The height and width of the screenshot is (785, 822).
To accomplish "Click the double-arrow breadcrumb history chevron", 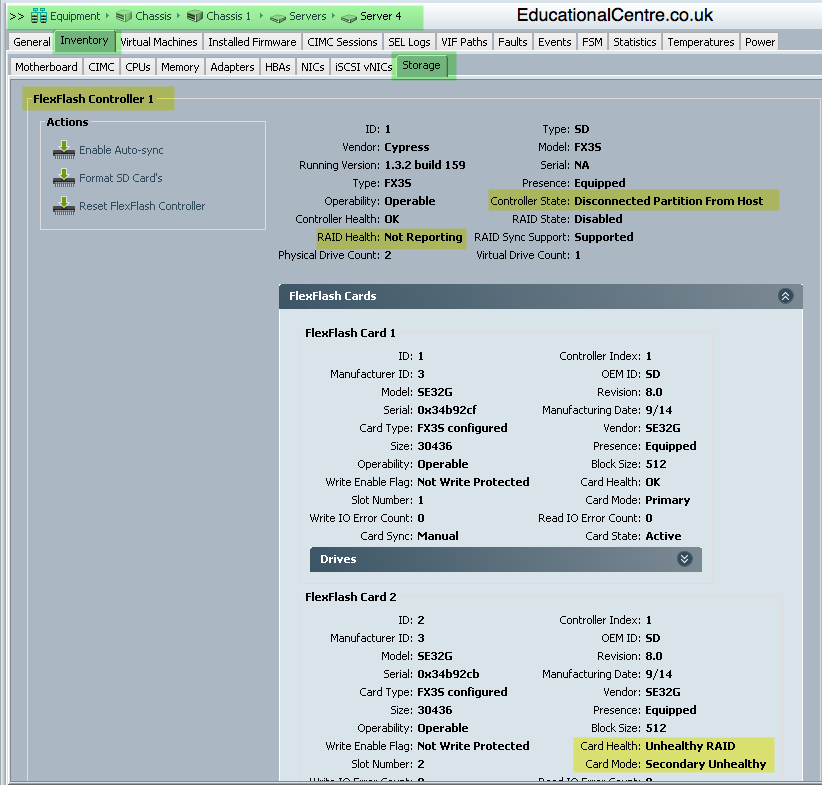I will (17, 17).
